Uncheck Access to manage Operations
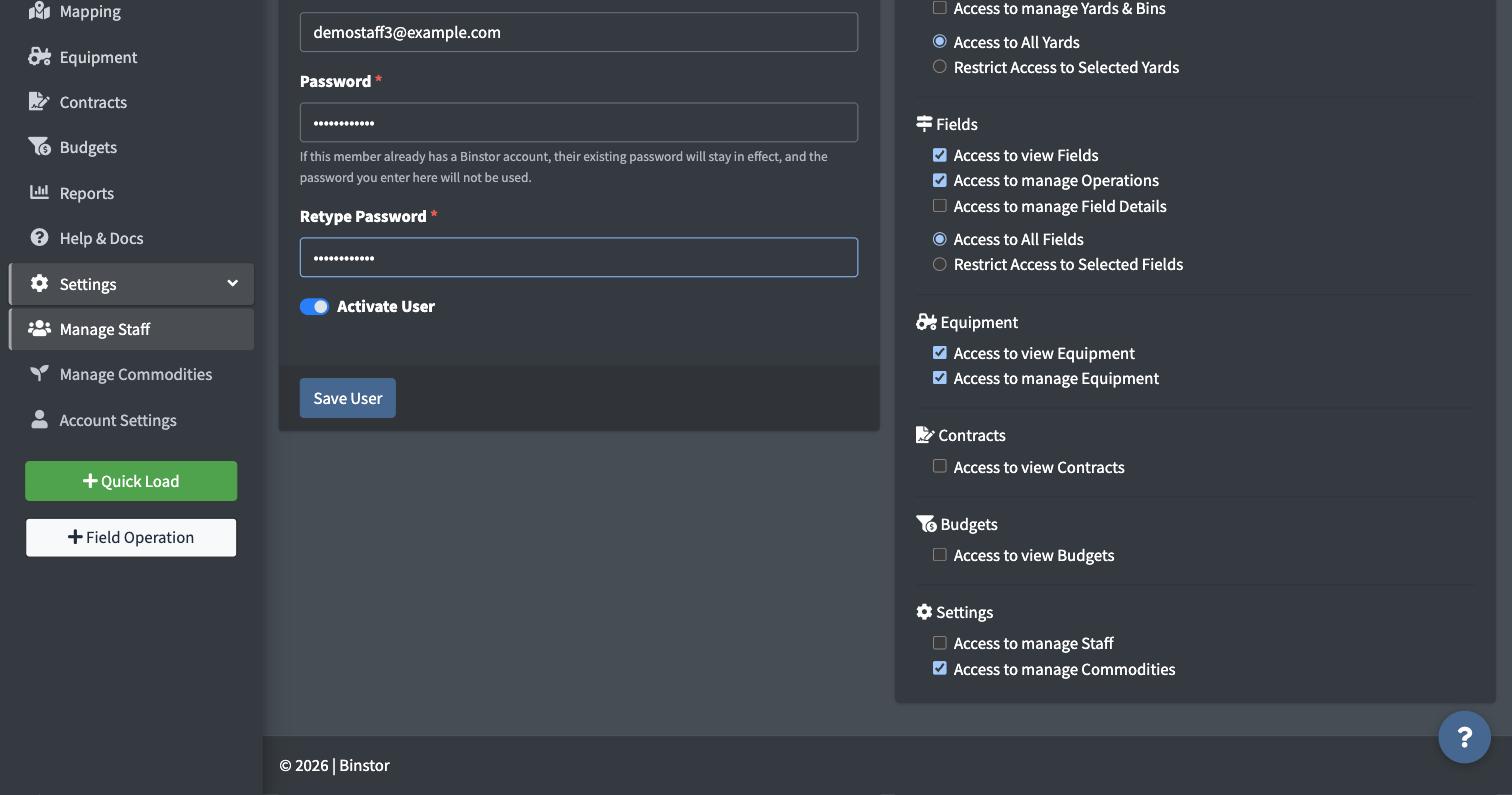The image size is (1512, 795). tap(939, 180)
